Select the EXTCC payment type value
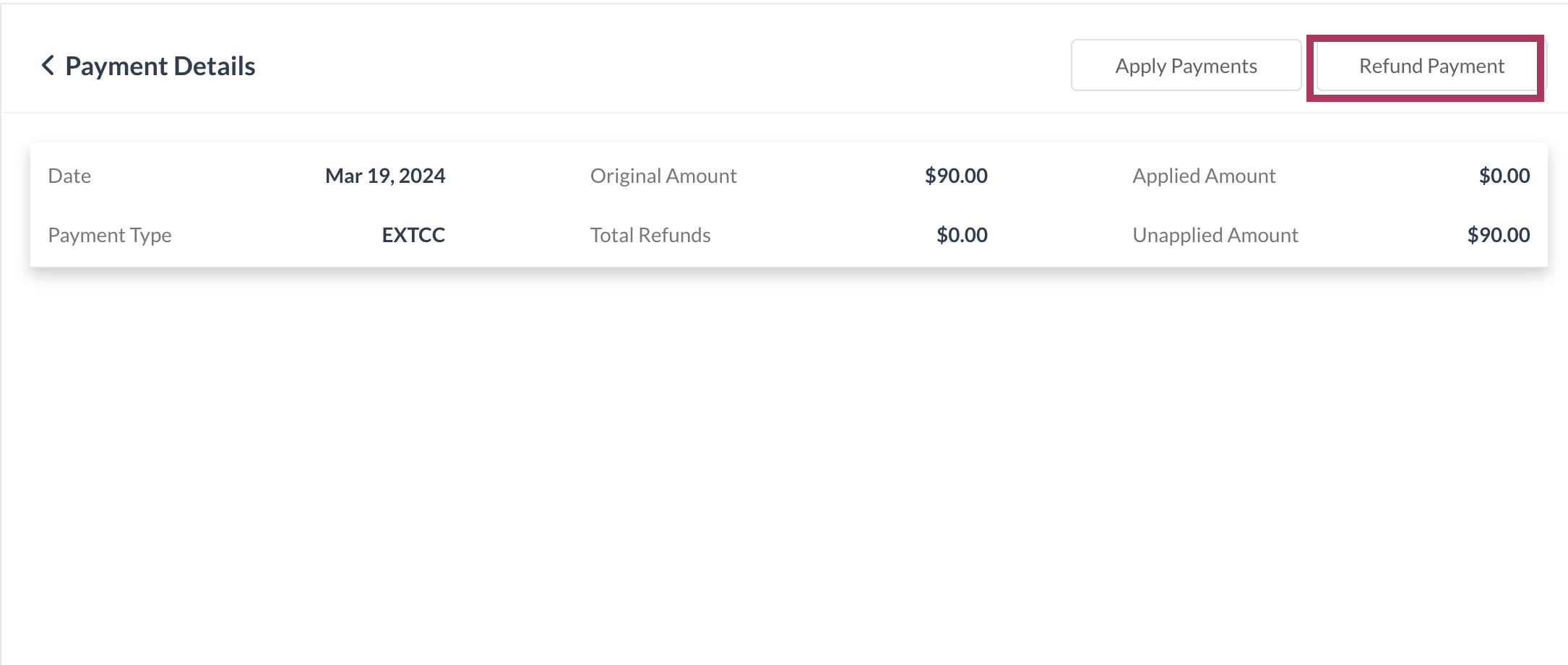Screen dimensions: 1568x665 click(x=413, y=235)
